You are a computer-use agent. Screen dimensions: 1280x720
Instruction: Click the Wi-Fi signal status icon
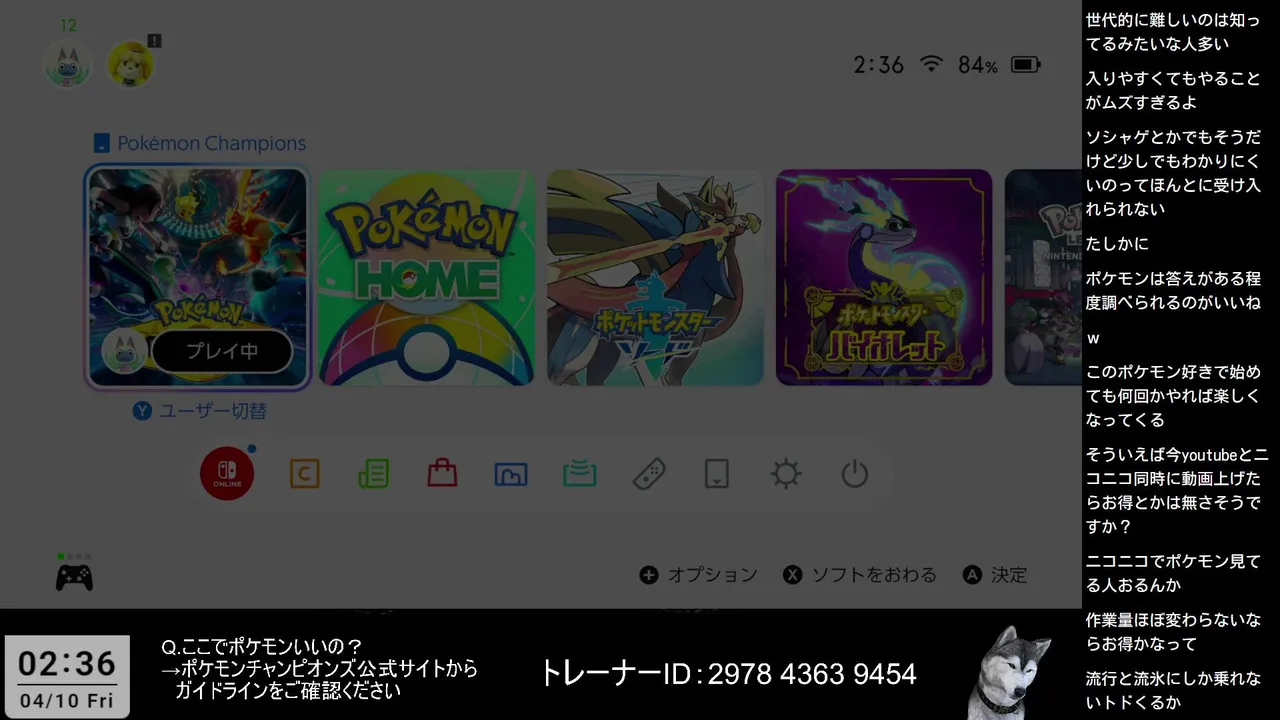point(931,64)
